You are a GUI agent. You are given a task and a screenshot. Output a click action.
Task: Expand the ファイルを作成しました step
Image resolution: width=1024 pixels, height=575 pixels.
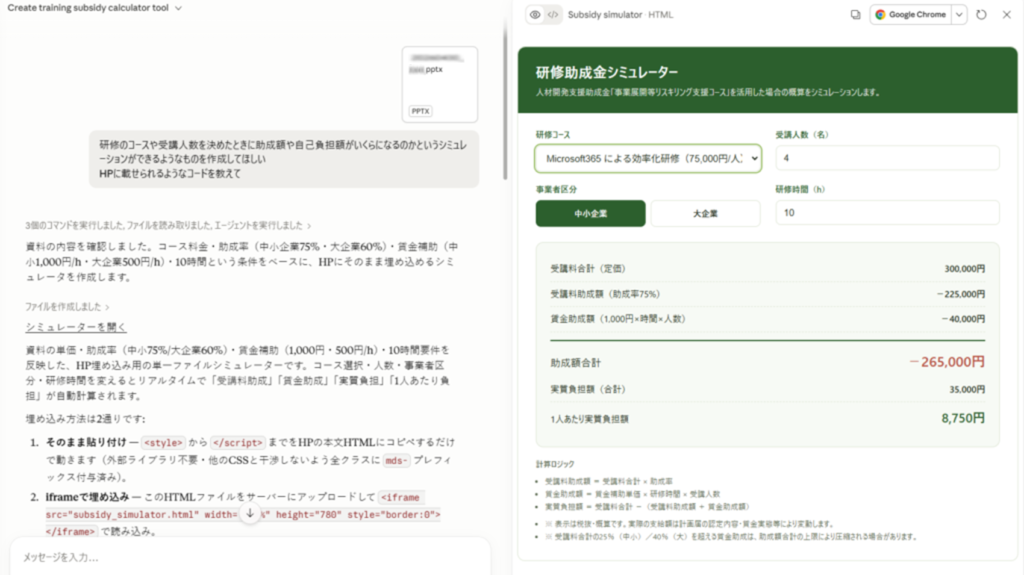pos(67,306)
